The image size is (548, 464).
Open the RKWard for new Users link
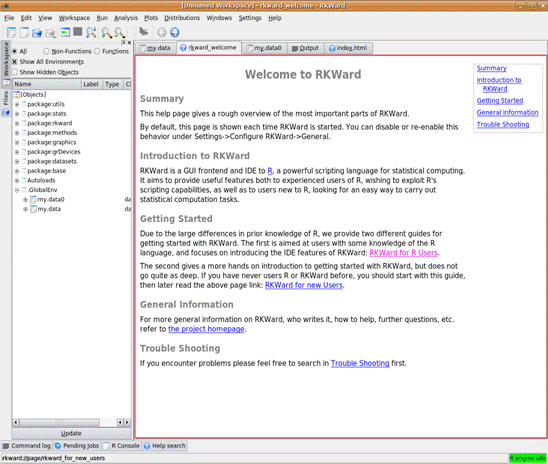tap(304, 285)
